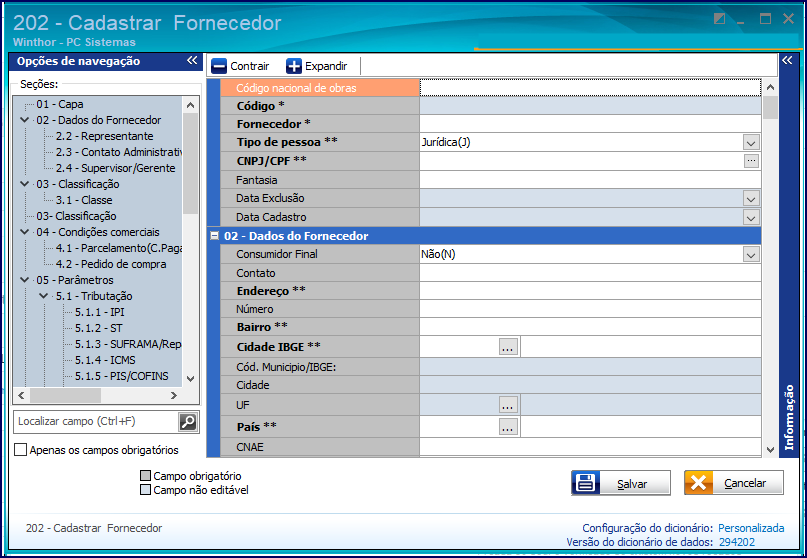This screenshot has height=558, width=807.
Task: Open Personalizada dictionary configuration link
Action: click(x=751, y=528)
